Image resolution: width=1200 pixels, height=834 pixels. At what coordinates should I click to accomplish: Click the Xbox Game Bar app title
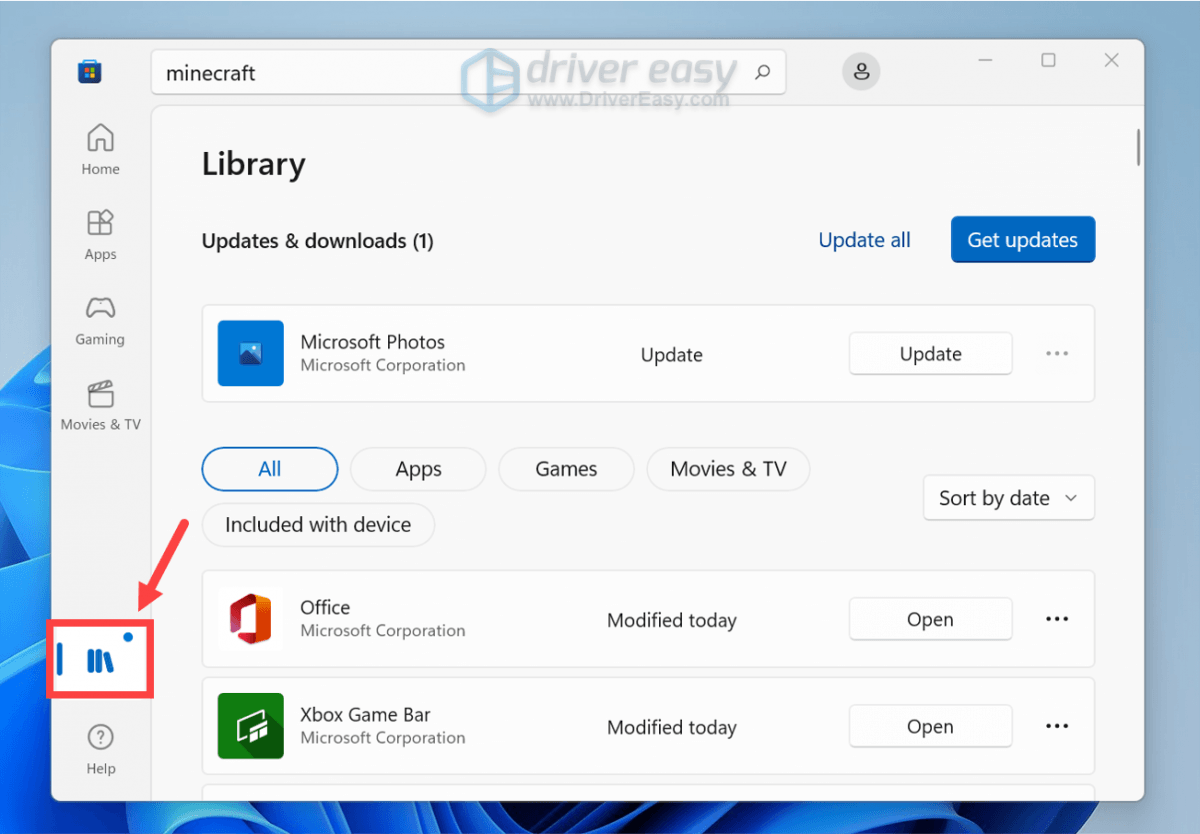point(366,714)
